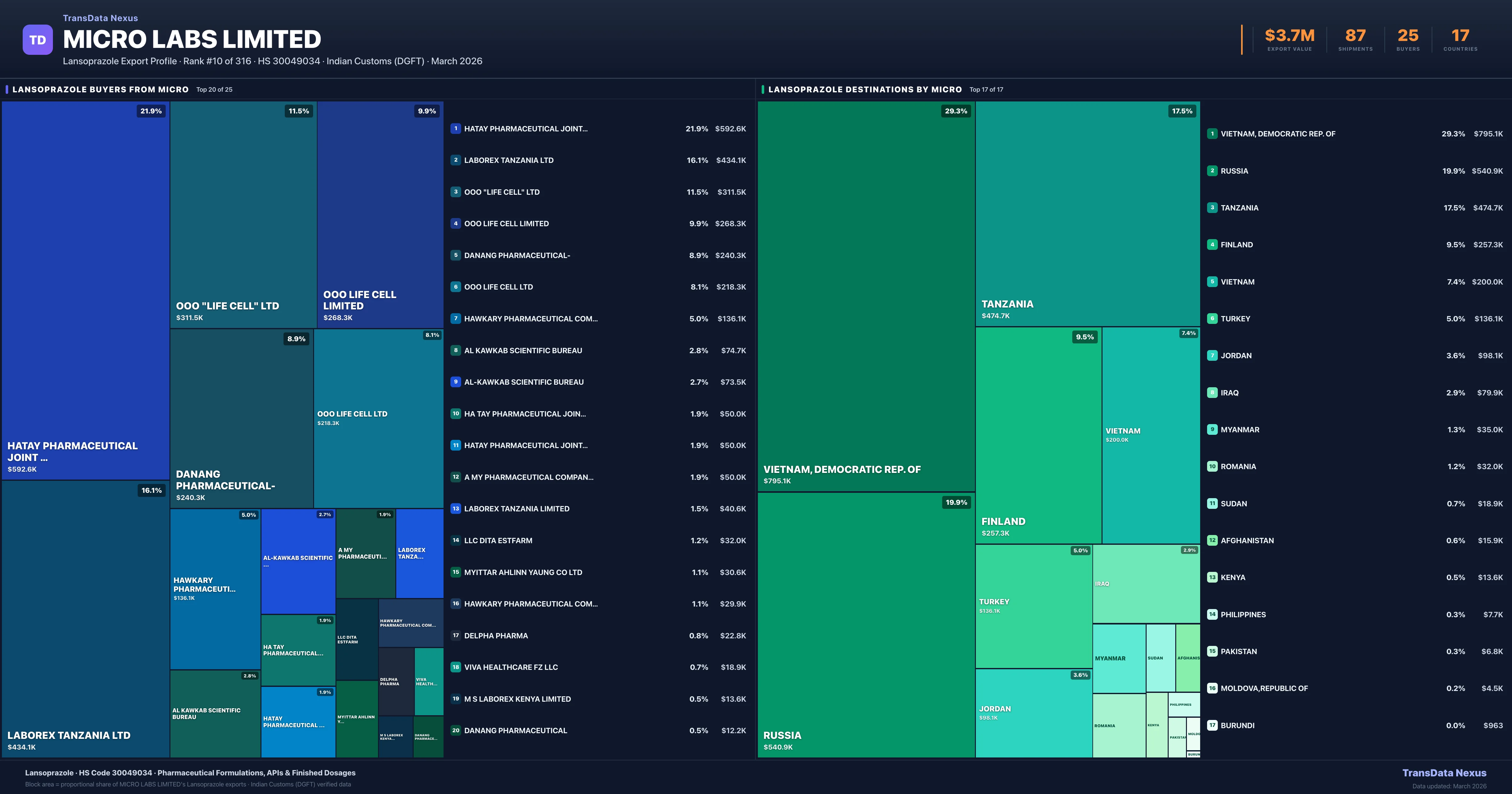The width and height of the screenshot is (1512, 794).
Task: Click the purple TD logo icon
Action: coord(37,40)
